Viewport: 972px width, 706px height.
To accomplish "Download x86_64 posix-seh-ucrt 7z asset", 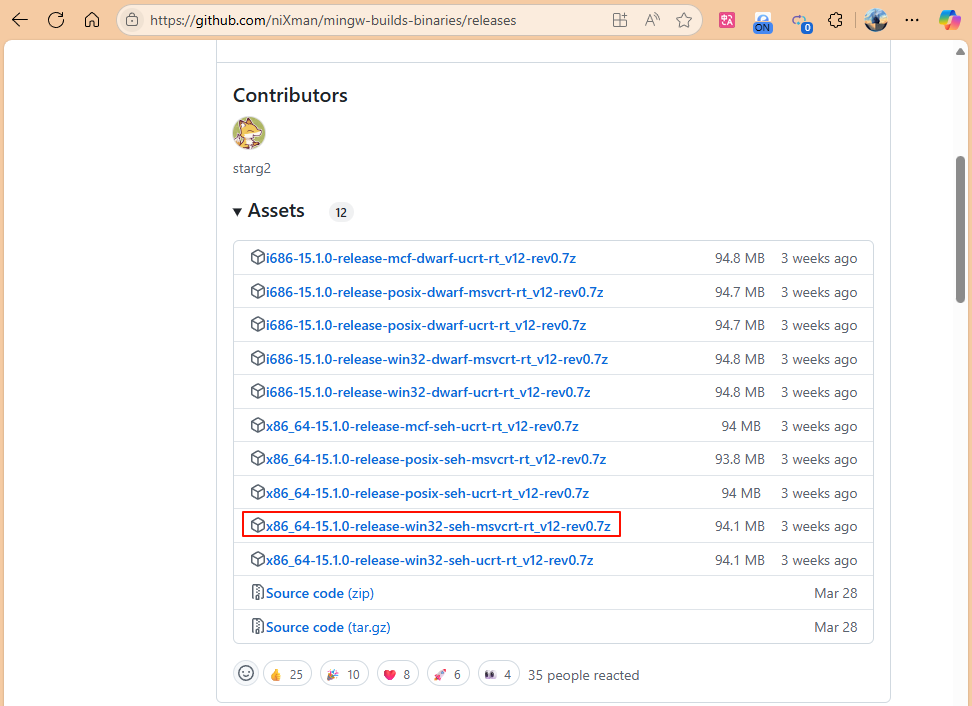I will [427, 493].
